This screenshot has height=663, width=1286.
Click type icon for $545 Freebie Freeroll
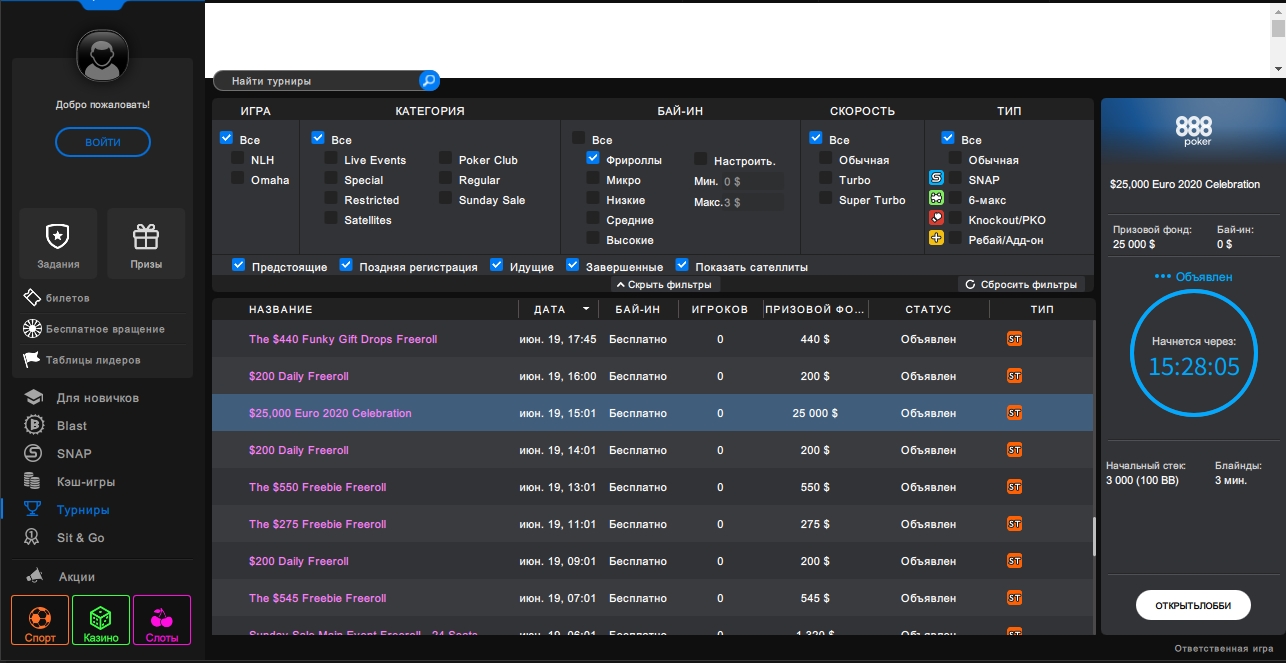[1014, 598]
